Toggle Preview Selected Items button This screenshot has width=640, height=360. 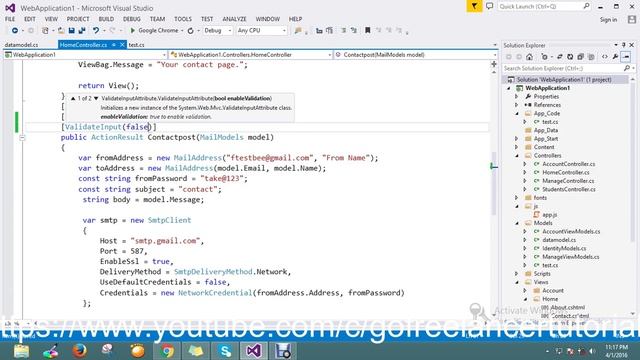tap(626, 57)
